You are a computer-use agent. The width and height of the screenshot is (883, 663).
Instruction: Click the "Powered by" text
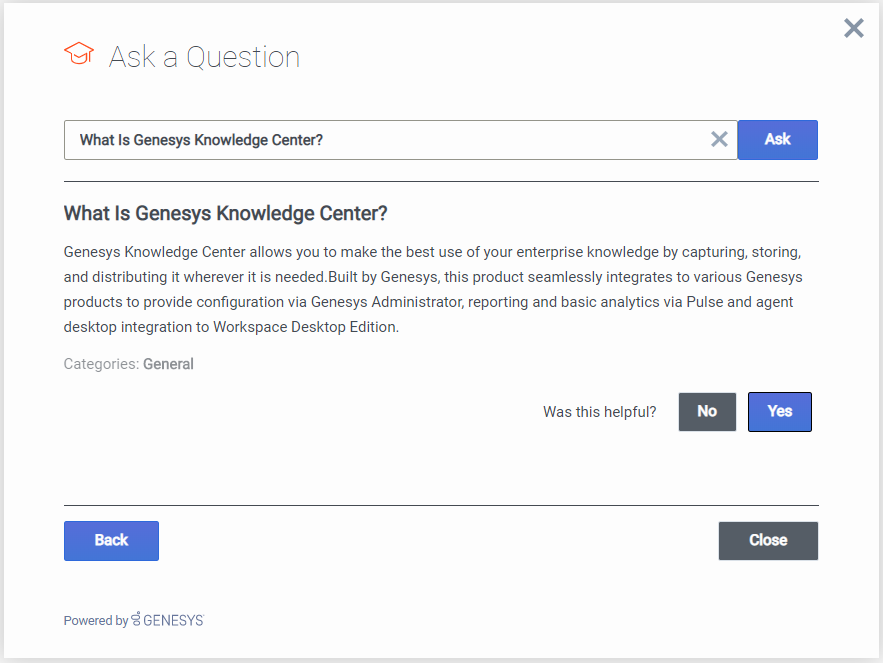(95, 621)
